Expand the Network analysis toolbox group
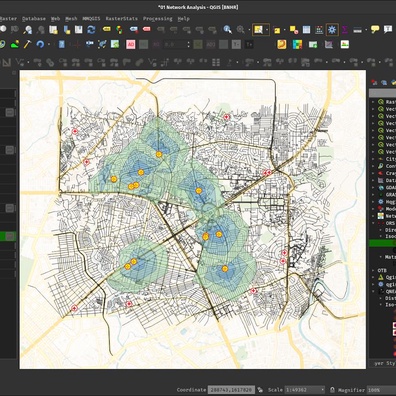Viewport: 396px width, 396px height. [x=373, y=216]
